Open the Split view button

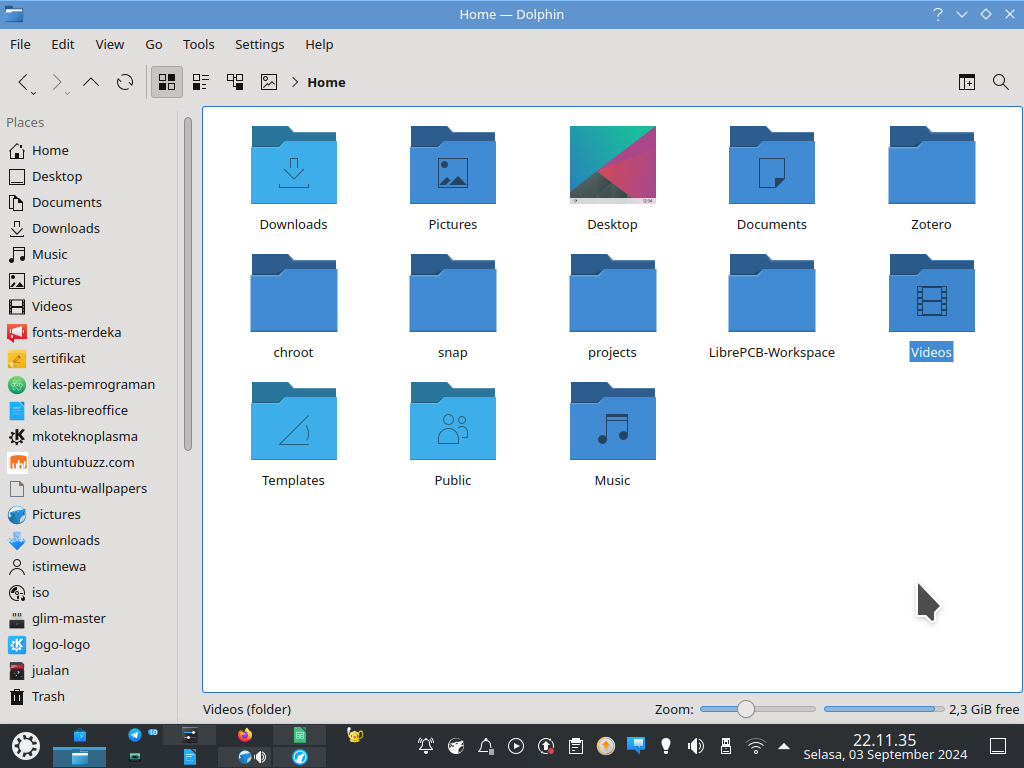pos(967,82)
